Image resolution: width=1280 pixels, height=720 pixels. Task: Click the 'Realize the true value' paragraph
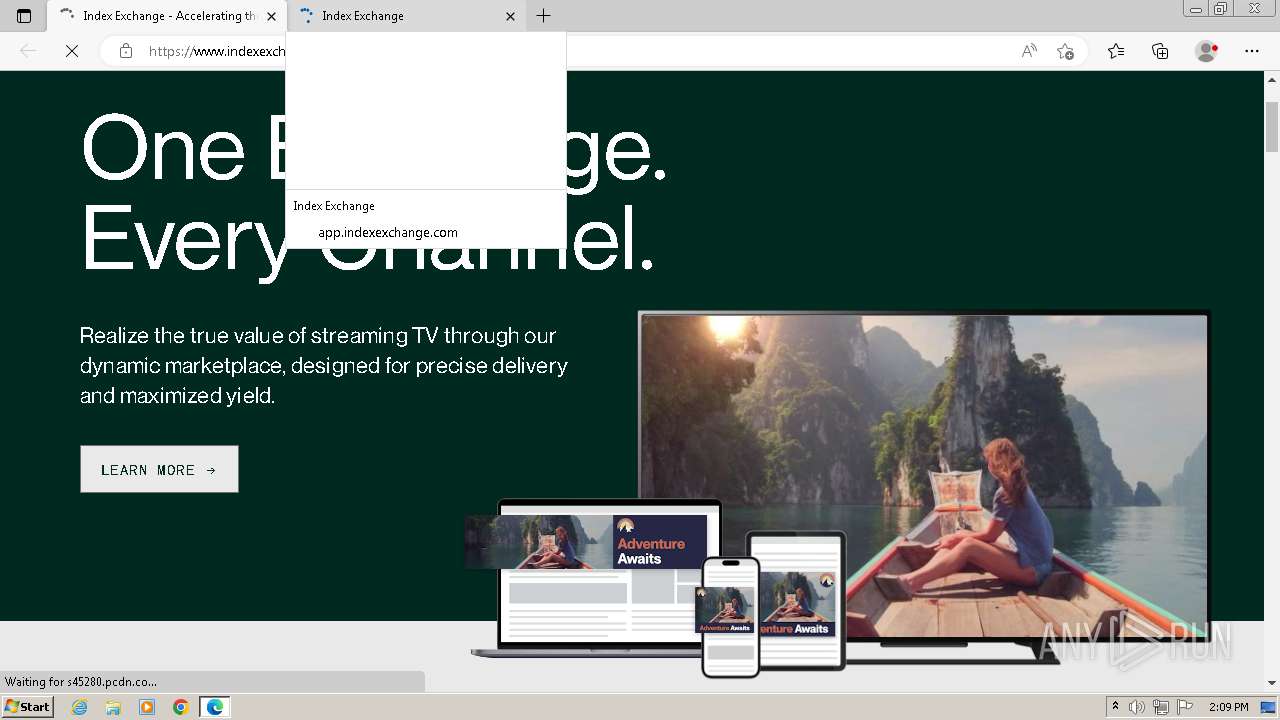coord(324,365)
